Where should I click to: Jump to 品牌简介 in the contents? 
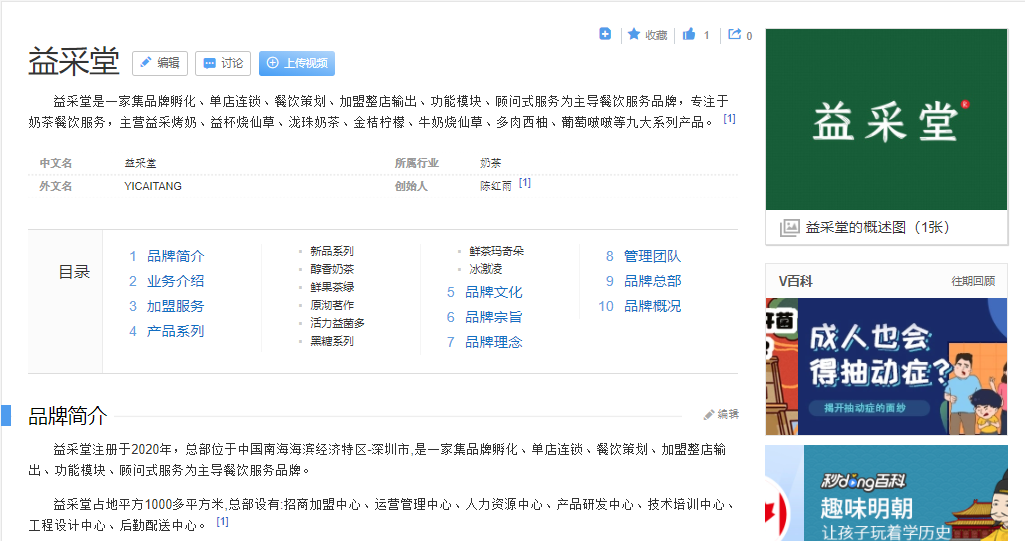click(175, 256)
